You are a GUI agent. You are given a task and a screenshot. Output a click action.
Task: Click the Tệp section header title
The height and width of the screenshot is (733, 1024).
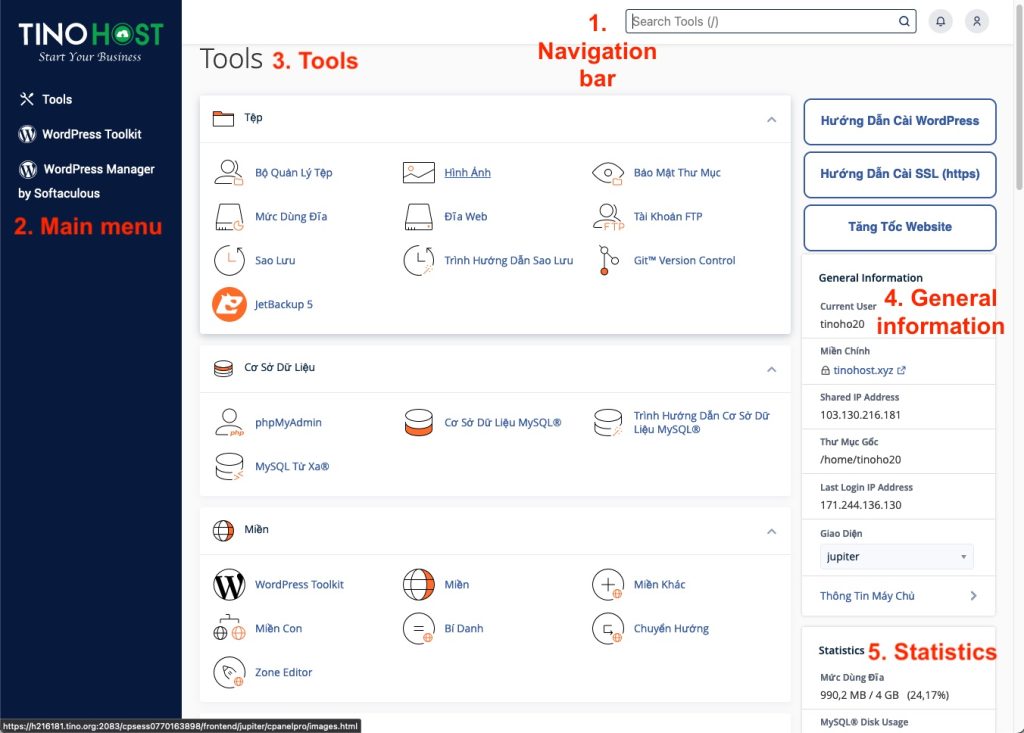pos(253,118)
